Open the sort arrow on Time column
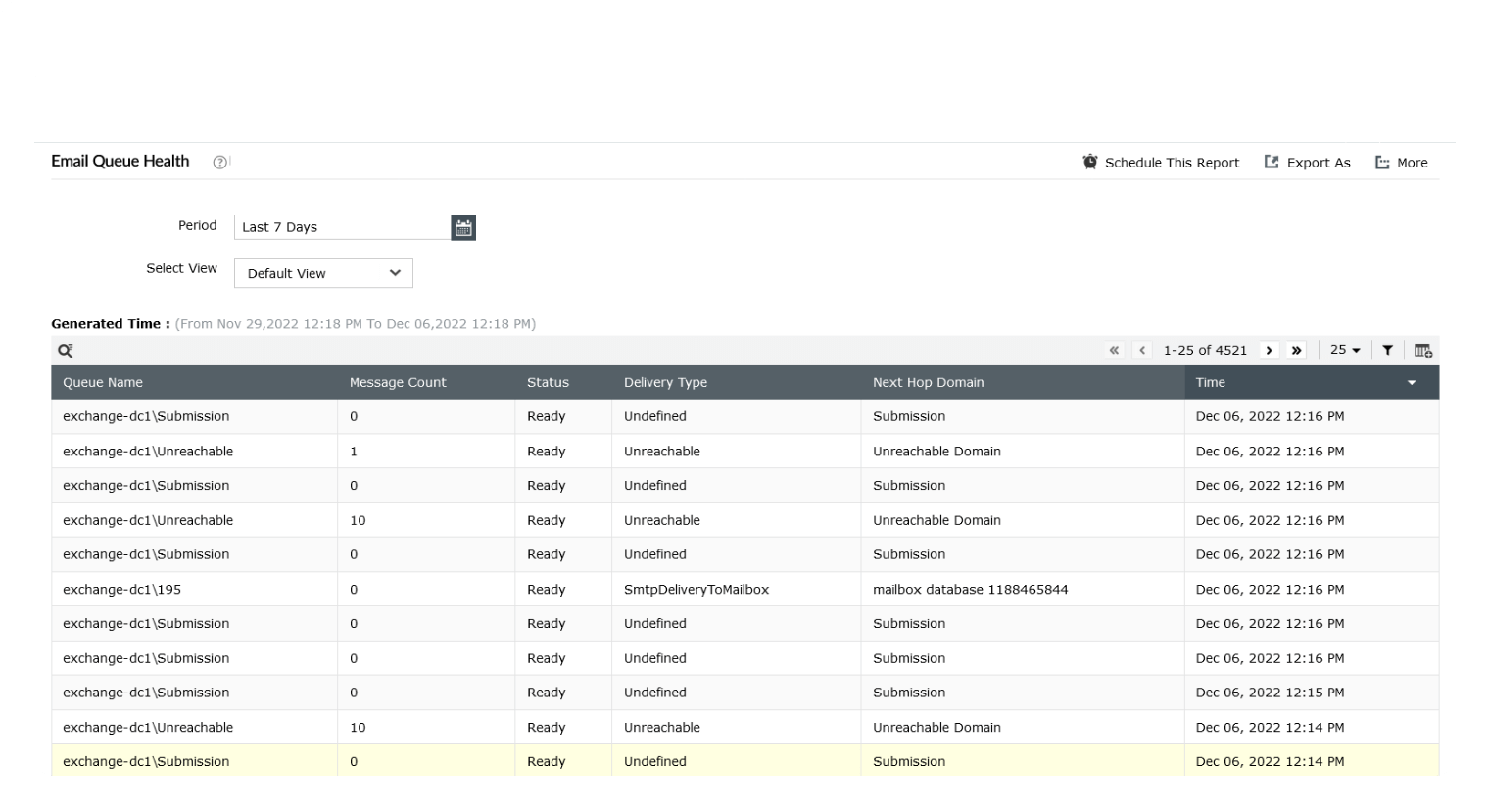1488x812 pixels. click(x=1412, y=383)
